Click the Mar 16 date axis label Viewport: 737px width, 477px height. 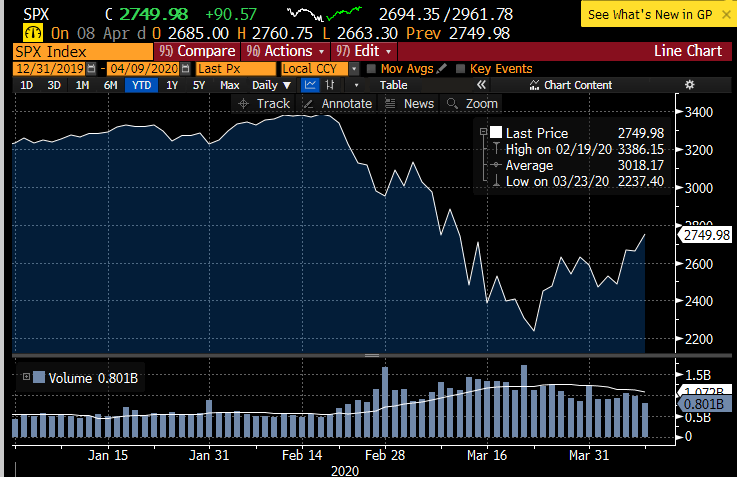[x=487, y=455]
